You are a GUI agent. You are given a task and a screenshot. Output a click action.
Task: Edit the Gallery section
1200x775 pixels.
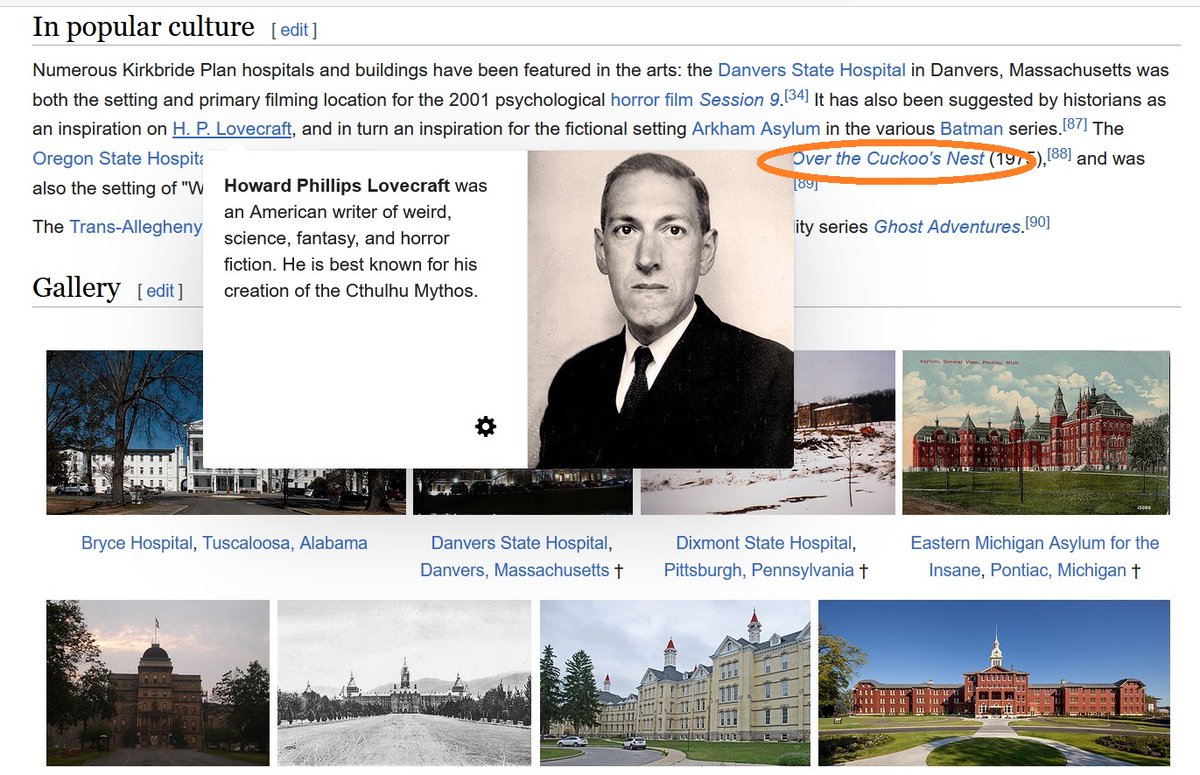(160, 291)
